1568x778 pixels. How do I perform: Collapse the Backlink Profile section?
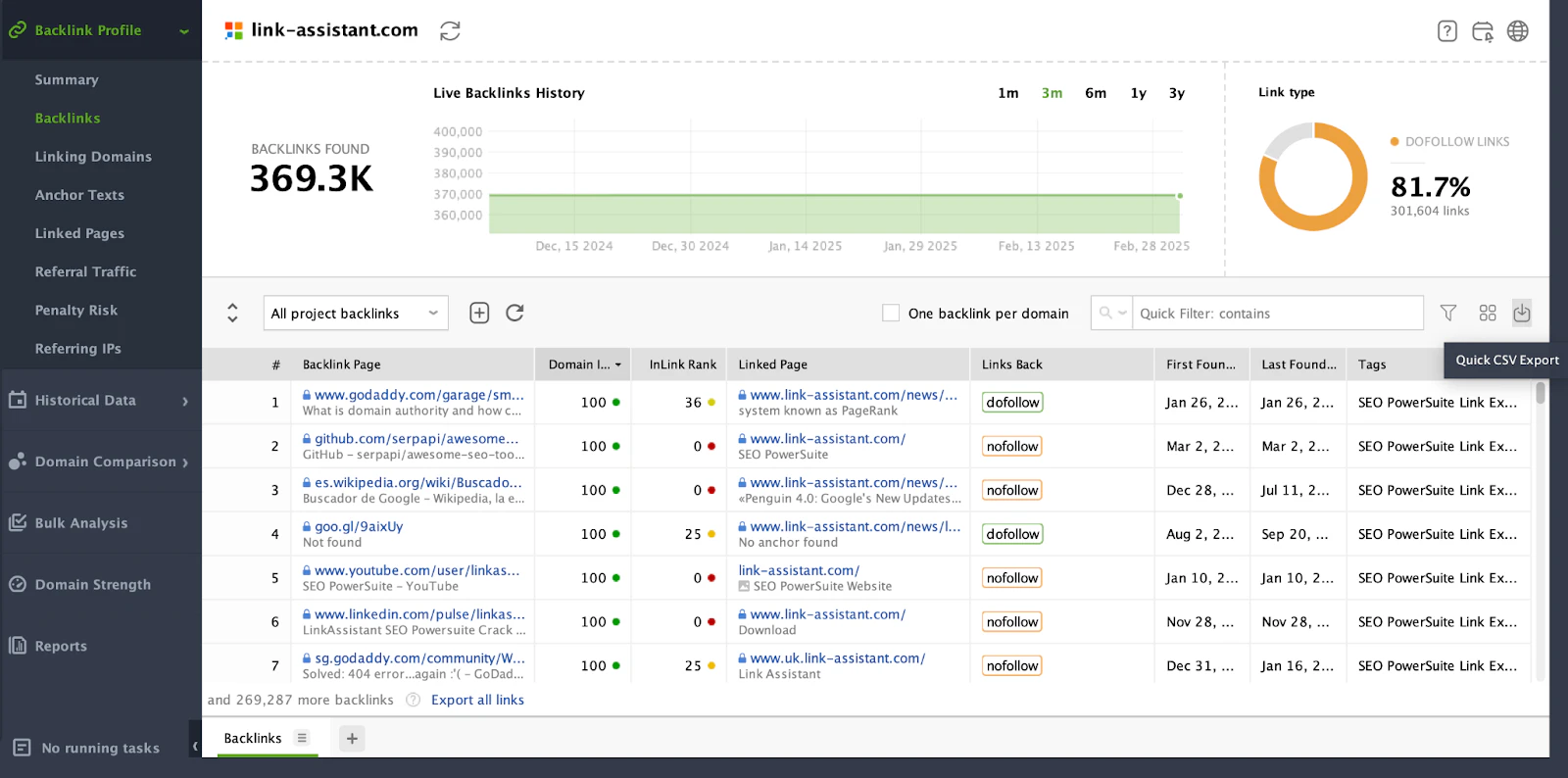point(184,31)
